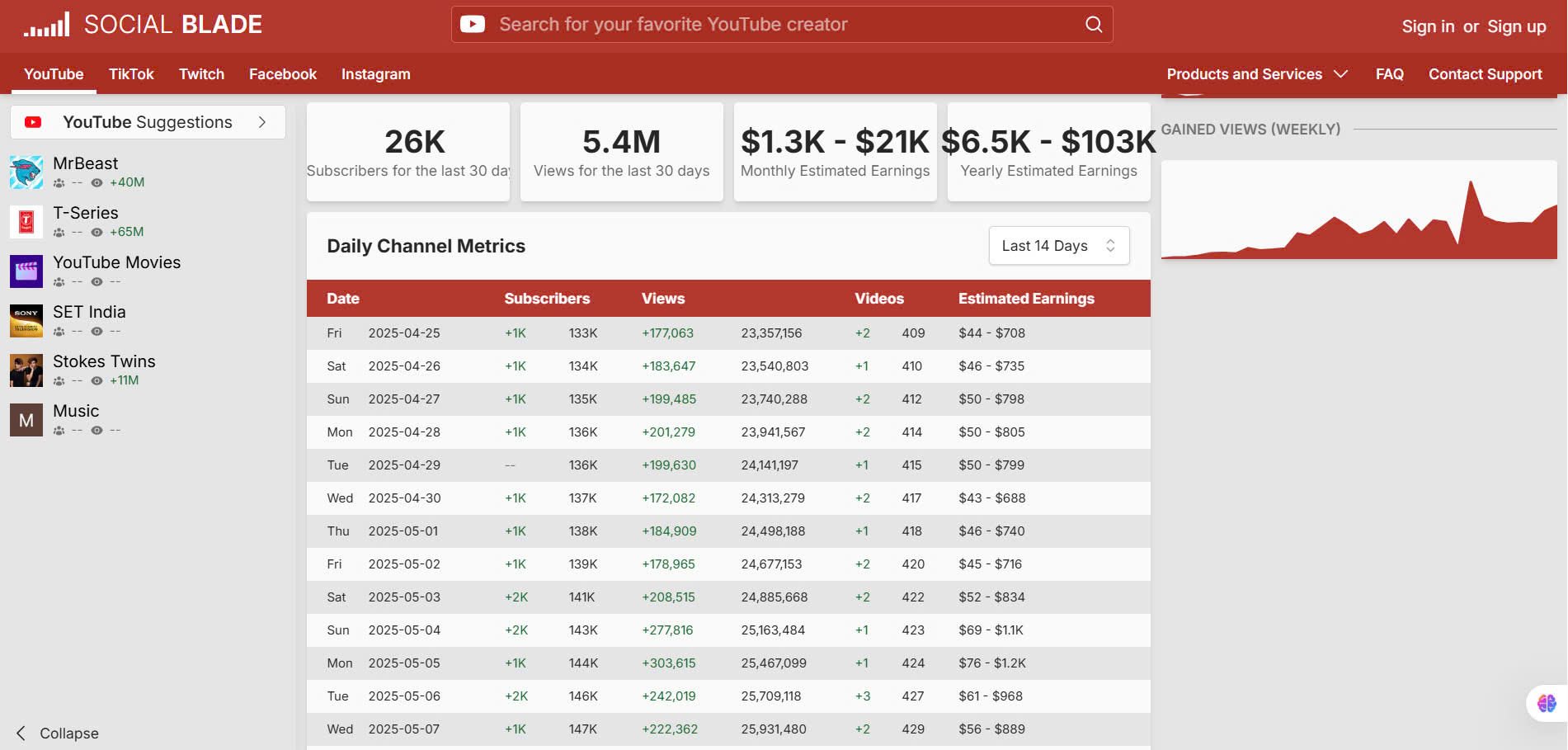Image resolution: width=1568 pixels, height=750 pixels.
Task: Open SET India channel avatar
Action: pos(26,320)
